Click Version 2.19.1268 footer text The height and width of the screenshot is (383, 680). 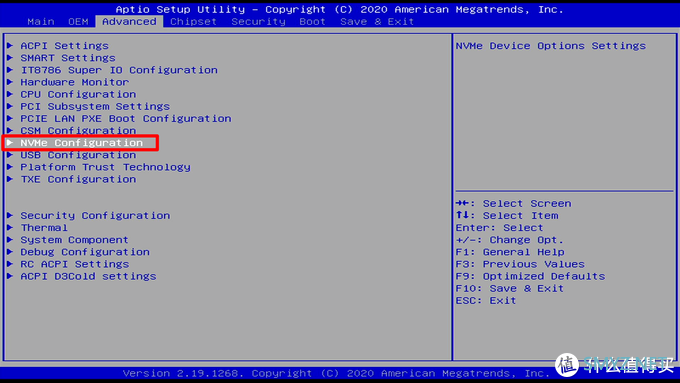(x=335, y=373)
